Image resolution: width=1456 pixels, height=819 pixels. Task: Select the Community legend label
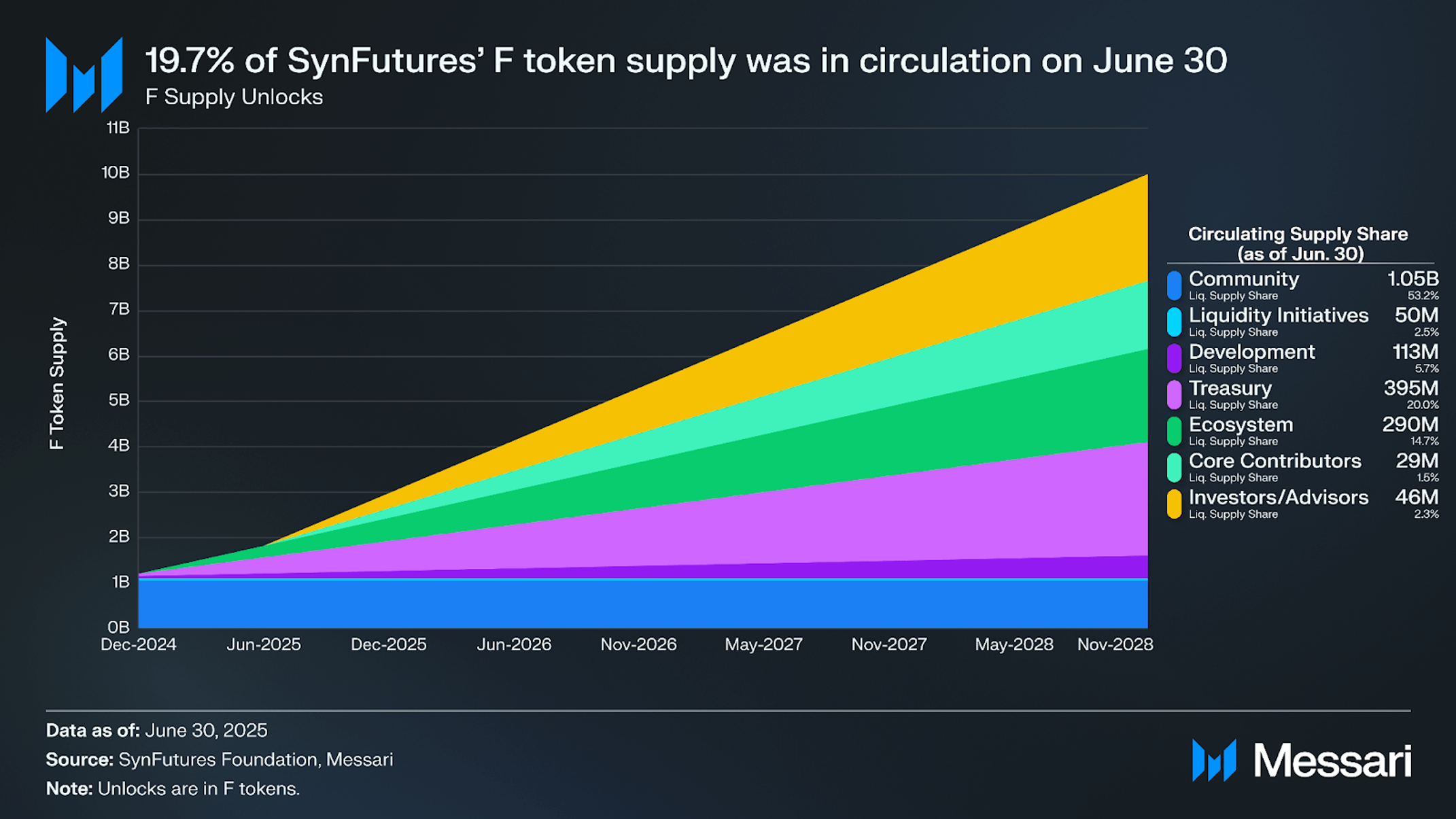click(x=1243, y=279)
